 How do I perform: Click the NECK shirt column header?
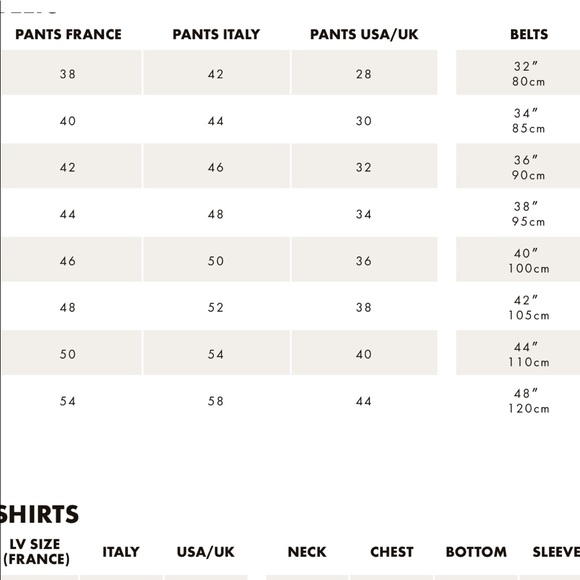tap(307, 552)
